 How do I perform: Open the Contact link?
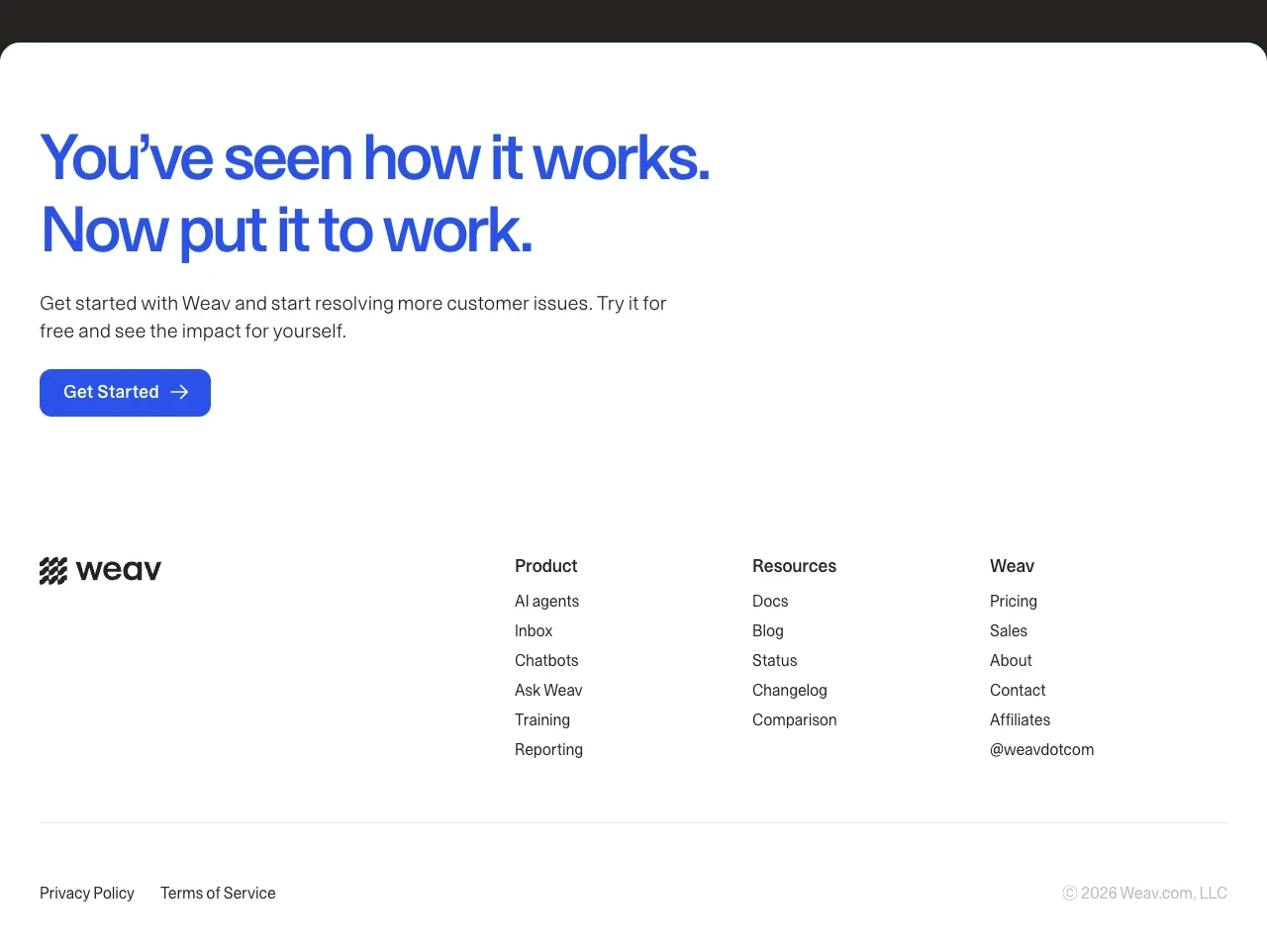point(1018,690)
